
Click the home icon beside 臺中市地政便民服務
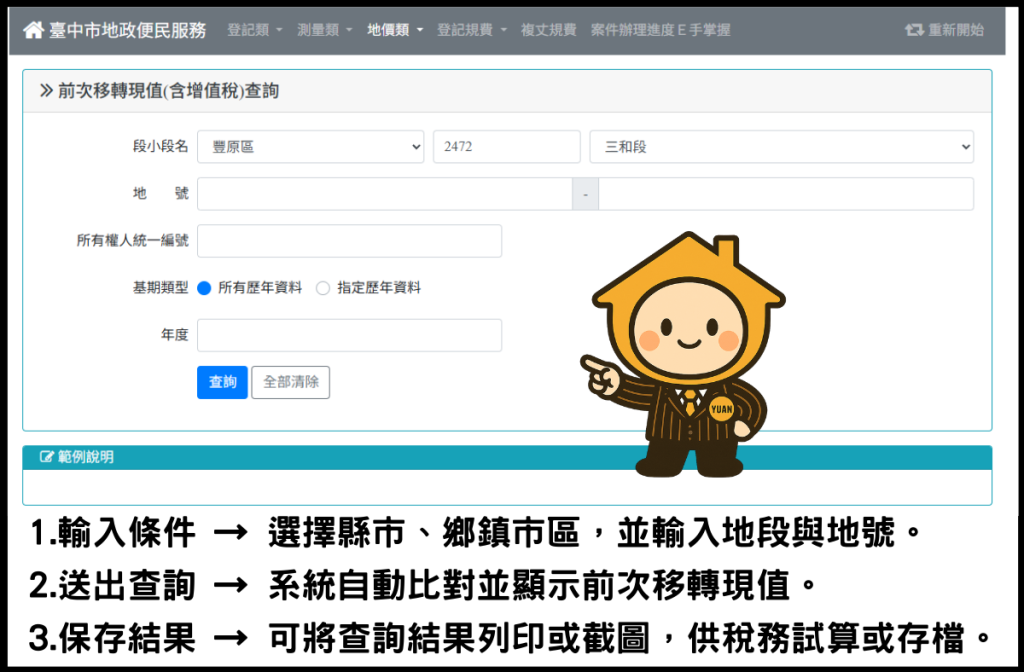[34, 30]
